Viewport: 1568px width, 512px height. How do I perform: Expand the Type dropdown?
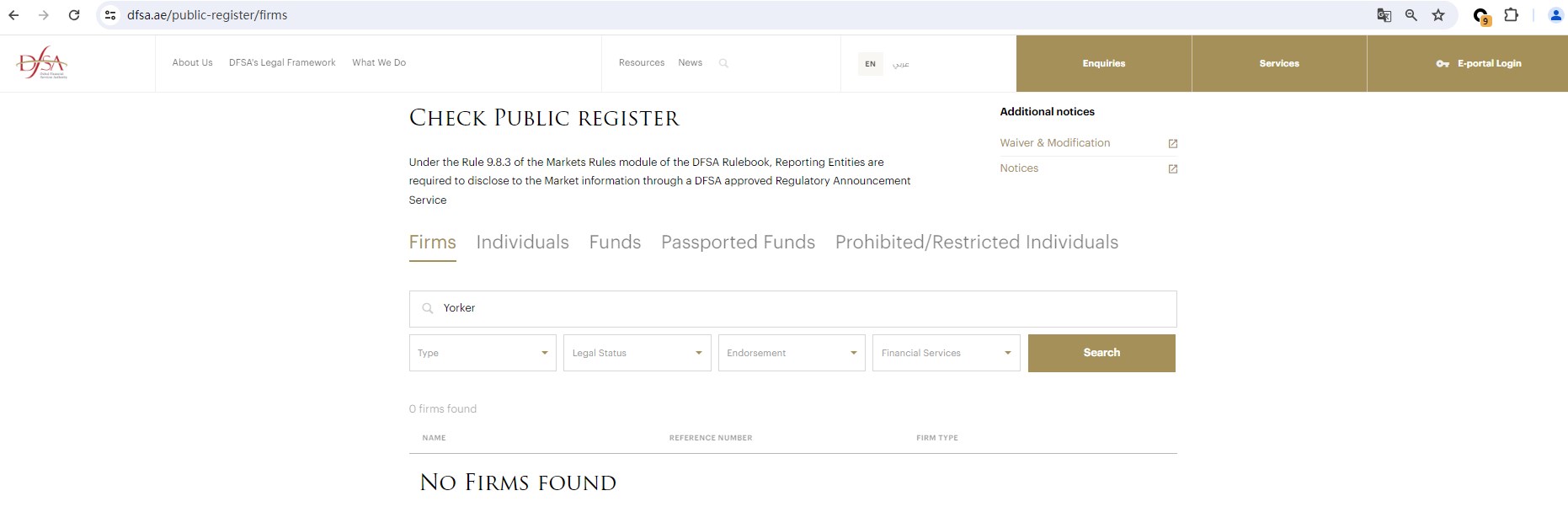pyautogui.click(x=483, y=353)
